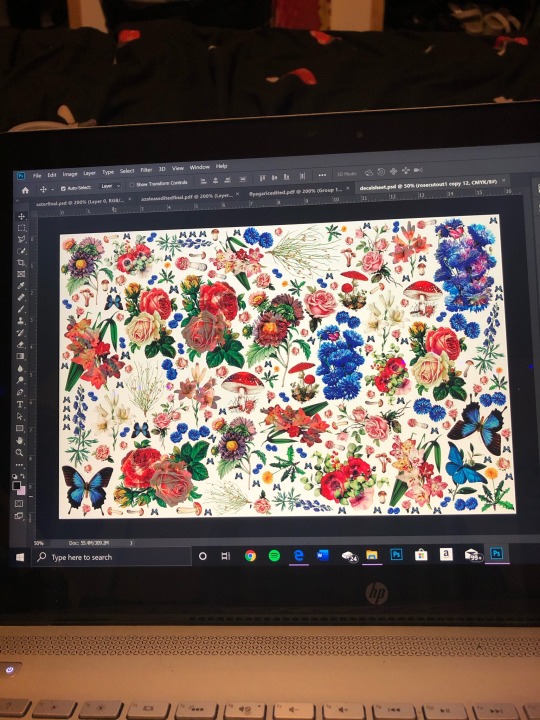Toggle the Auto-Select checkbox
This screenshot has height=720, width=540.
point(63,188)
